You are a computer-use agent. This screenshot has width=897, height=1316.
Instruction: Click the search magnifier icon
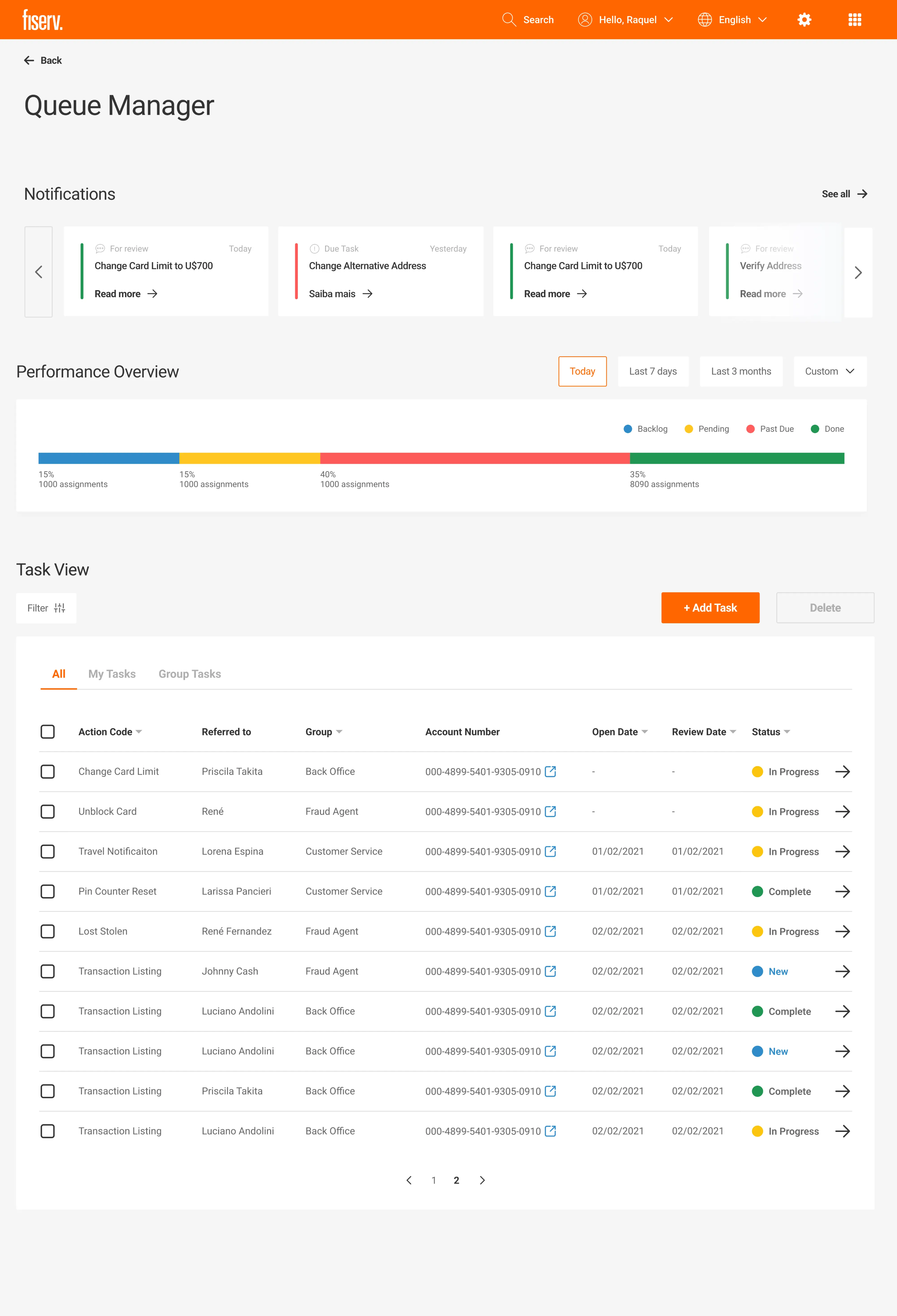click(x=509, y=20)
